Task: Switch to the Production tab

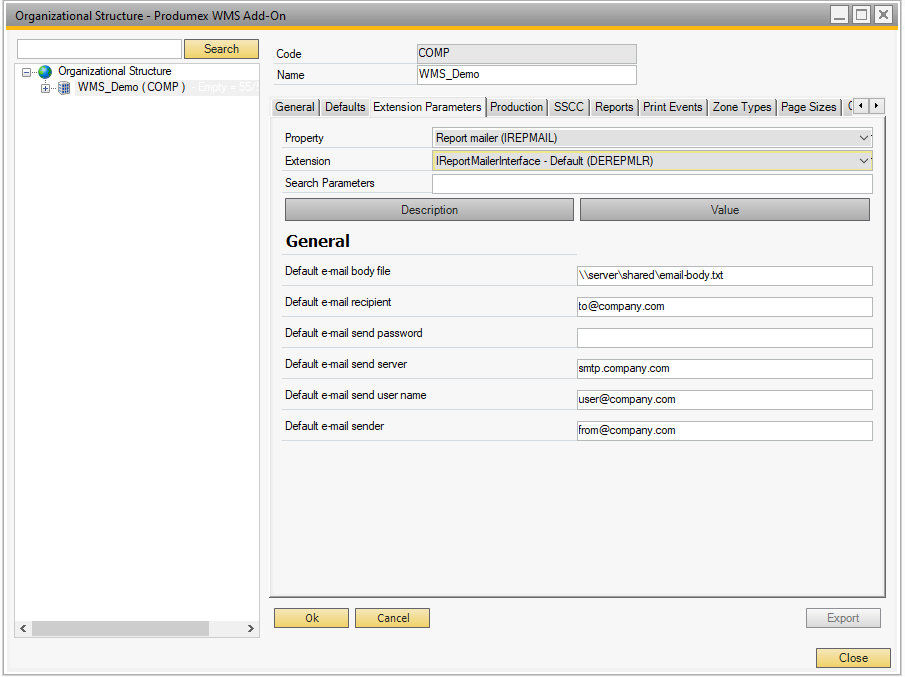Action: (516, 107)
